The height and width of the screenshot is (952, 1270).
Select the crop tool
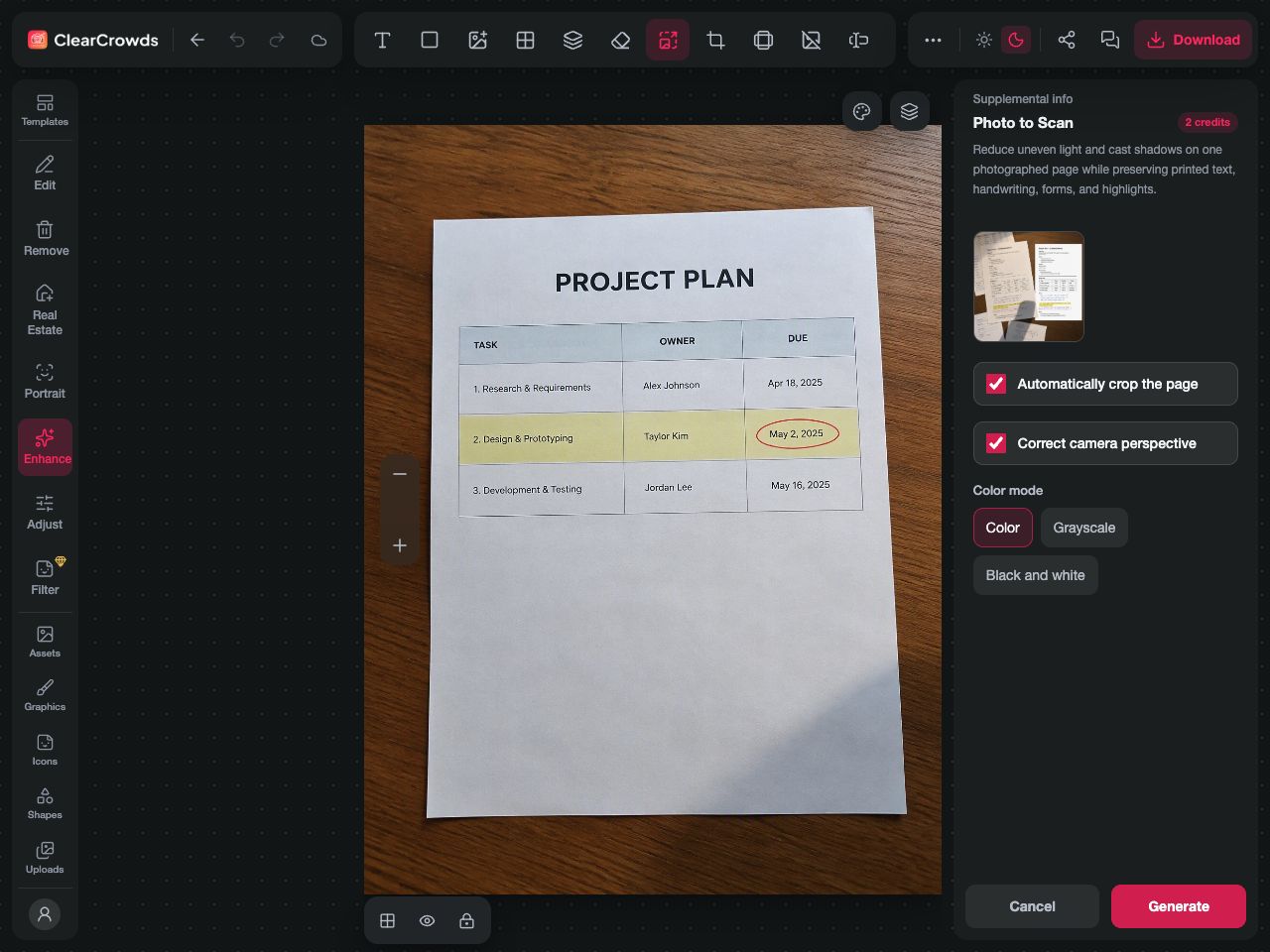[715, 40]
